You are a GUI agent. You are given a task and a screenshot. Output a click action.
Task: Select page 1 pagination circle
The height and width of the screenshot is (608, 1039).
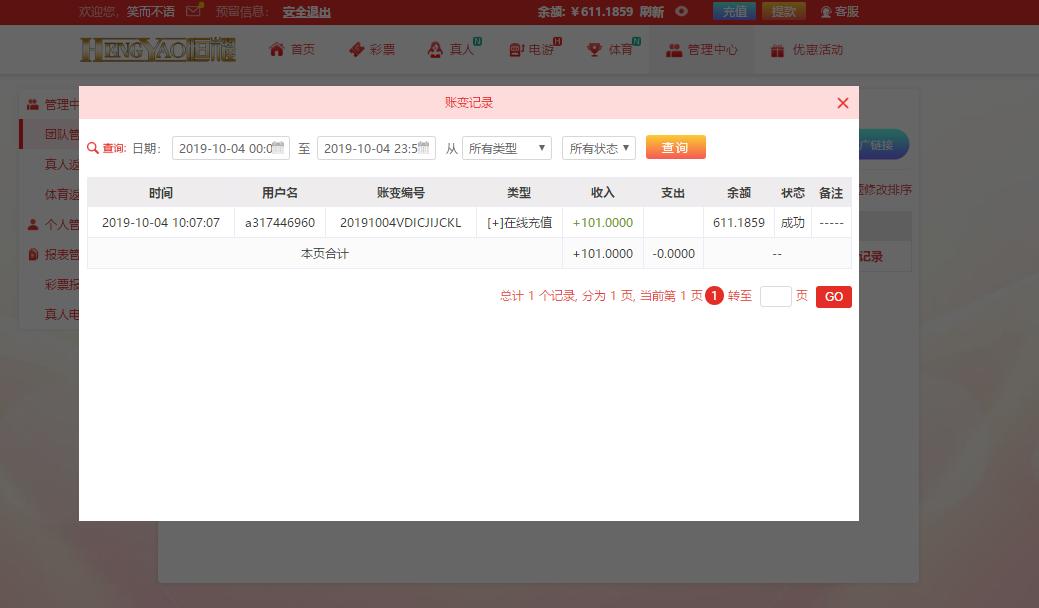pyautogui.click(x=714, y=296)
